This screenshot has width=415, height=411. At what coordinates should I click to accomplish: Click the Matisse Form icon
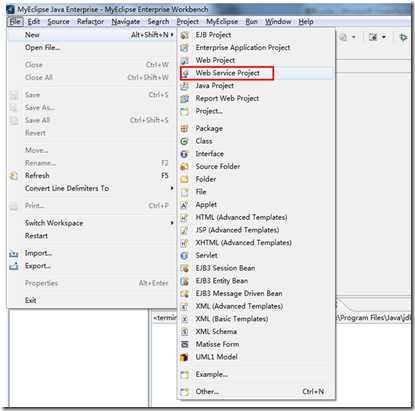(x=184, y=344)
